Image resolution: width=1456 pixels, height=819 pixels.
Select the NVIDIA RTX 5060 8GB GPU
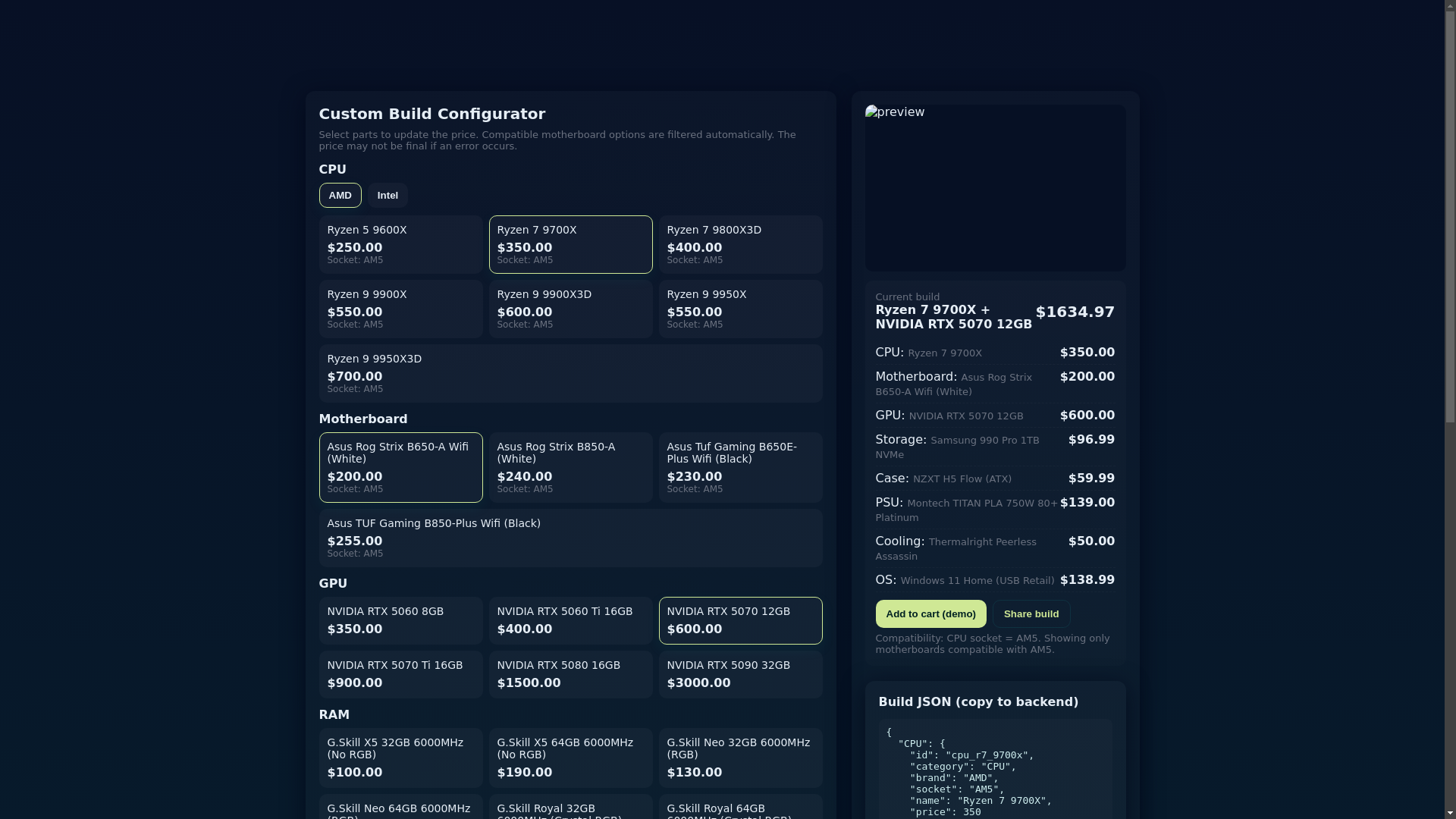pos(400,621)
